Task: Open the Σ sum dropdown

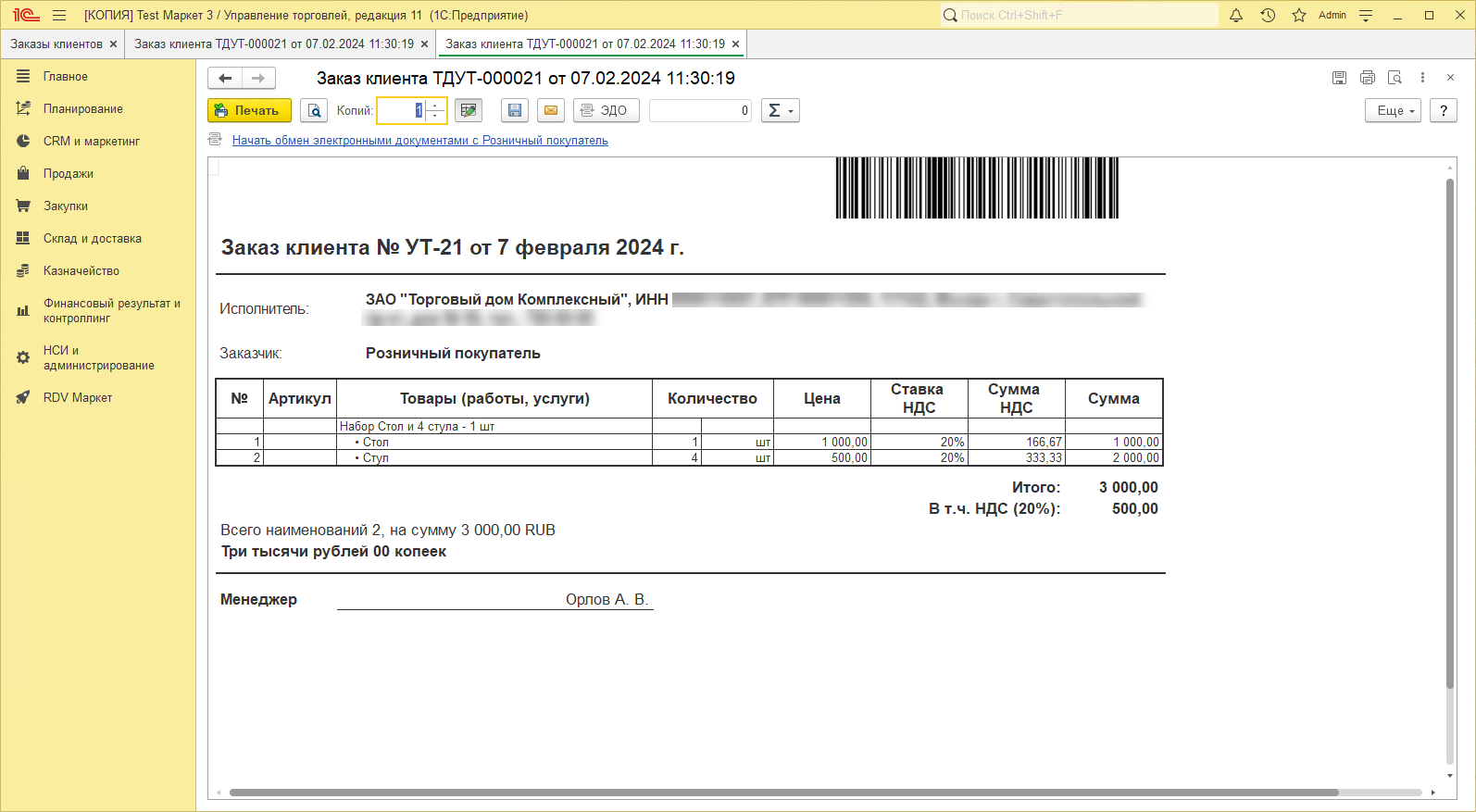Action: pos(781,111)
